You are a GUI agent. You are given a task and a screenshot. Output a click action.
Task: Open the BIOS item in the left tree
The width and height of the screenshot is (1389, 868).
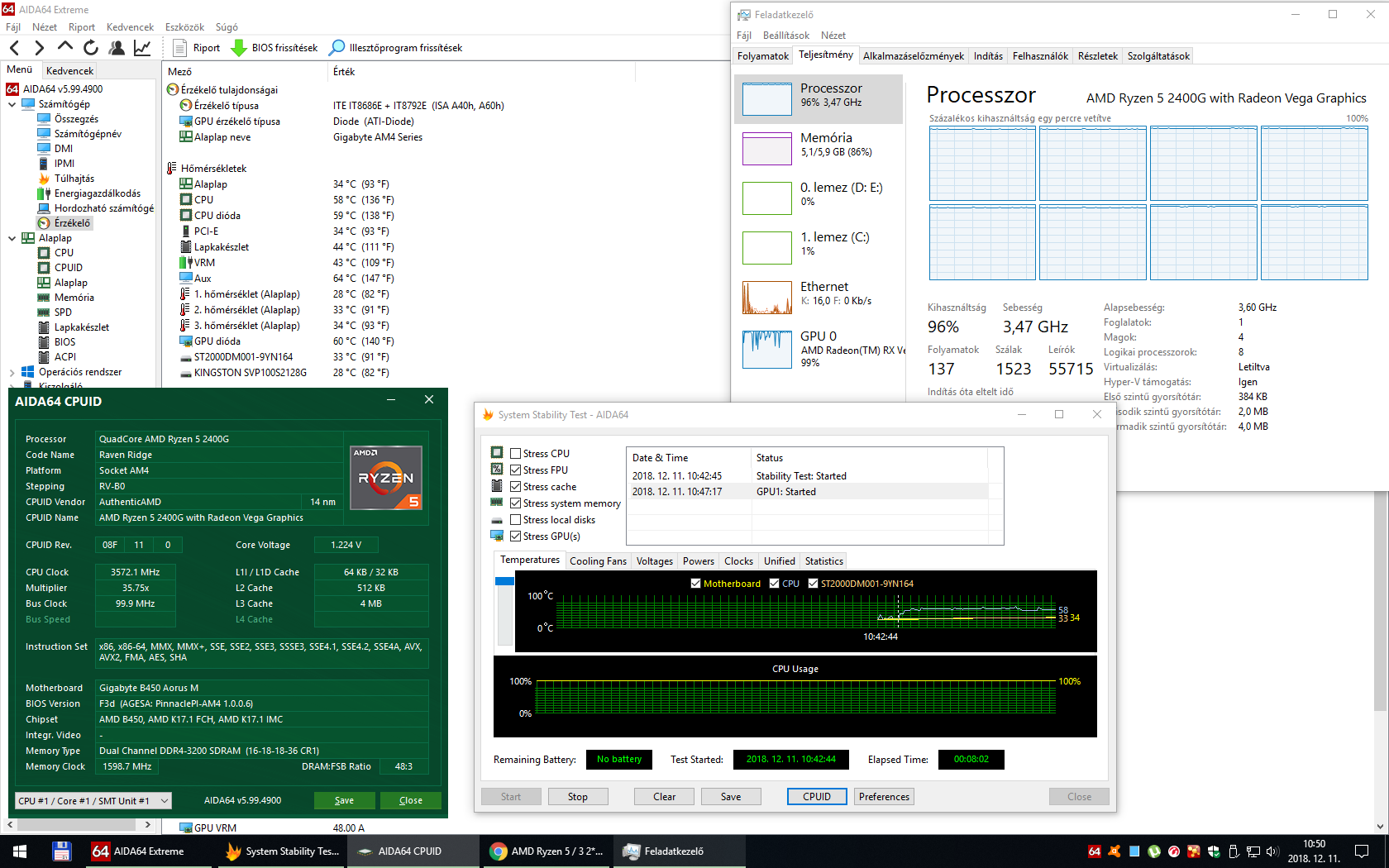coord(56,342)
